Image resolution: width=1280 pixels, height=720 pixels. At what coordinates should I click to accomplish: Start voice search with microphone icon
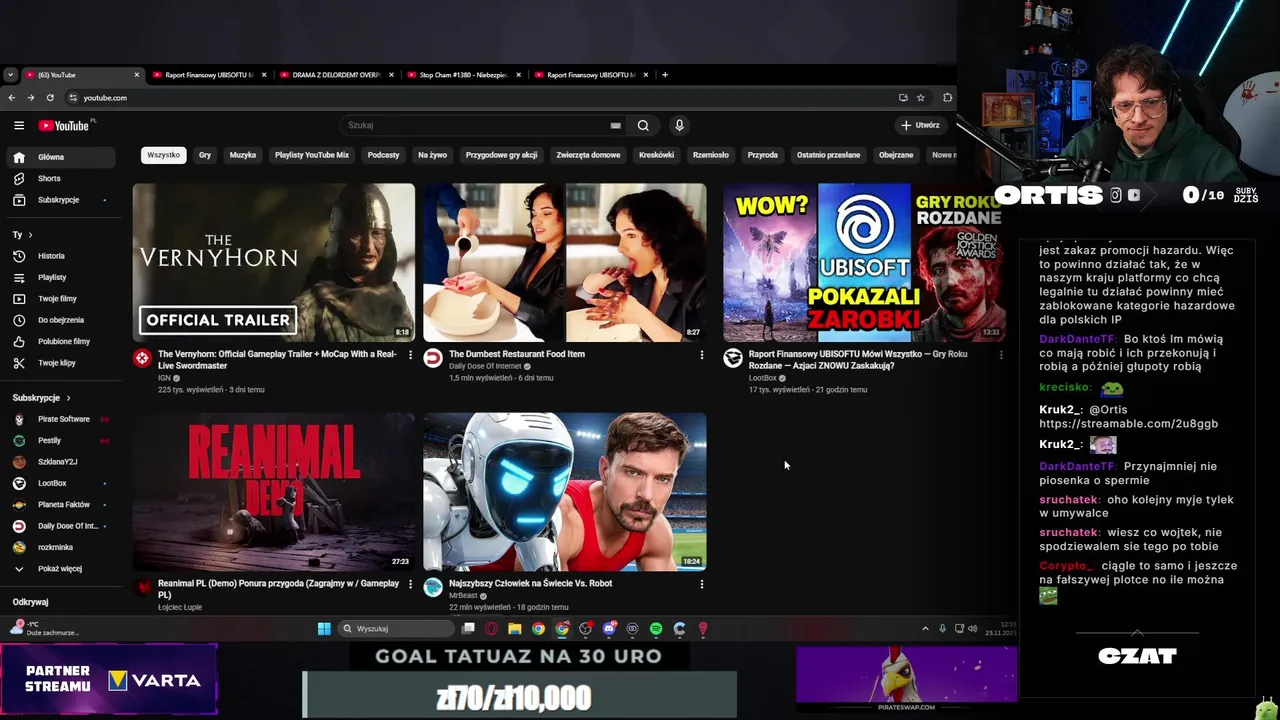679,125
